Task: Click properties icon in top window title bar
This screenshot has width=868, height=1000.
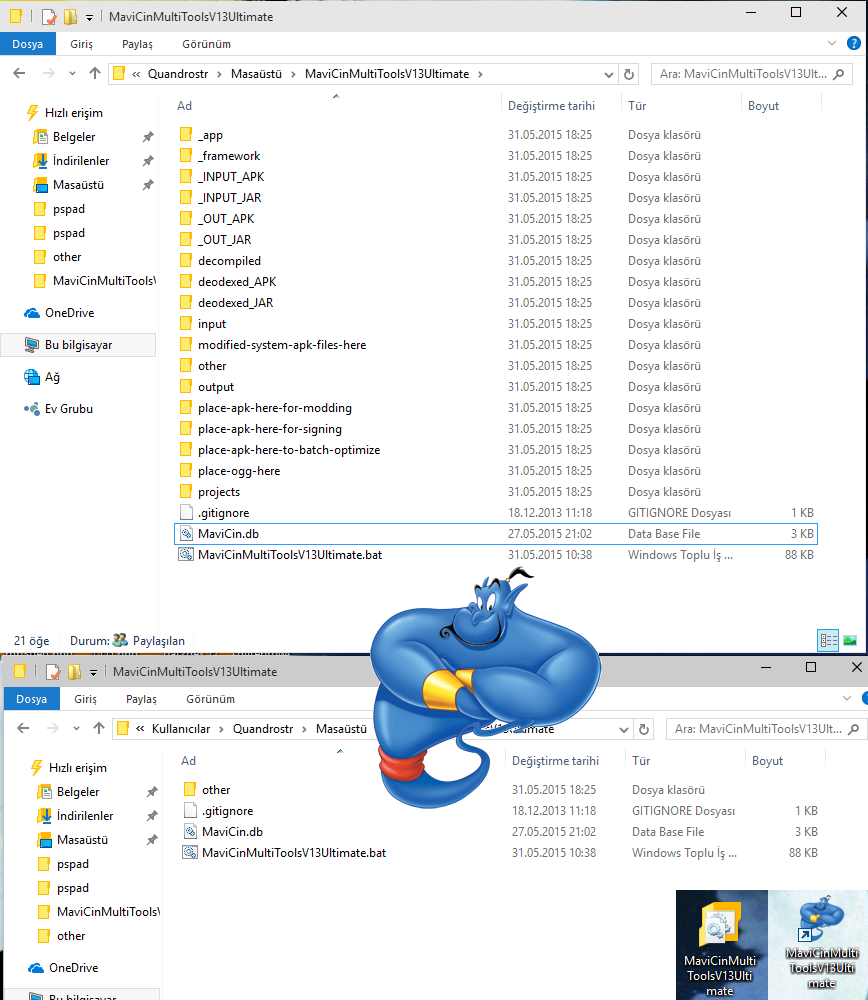Action: [x=49, y=17]
